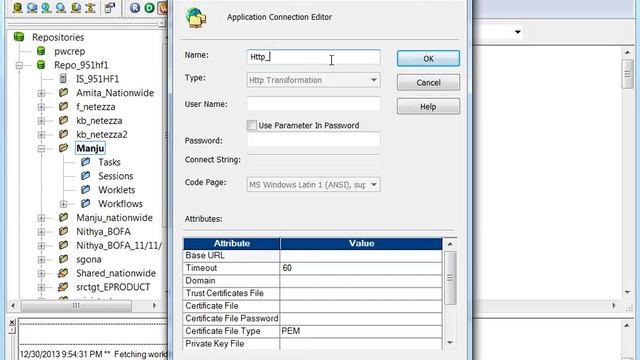Click IS_951HF1 integration service icon
Image resolution: width=640 pixels, height=360 pixels.
tap(63, 78)
